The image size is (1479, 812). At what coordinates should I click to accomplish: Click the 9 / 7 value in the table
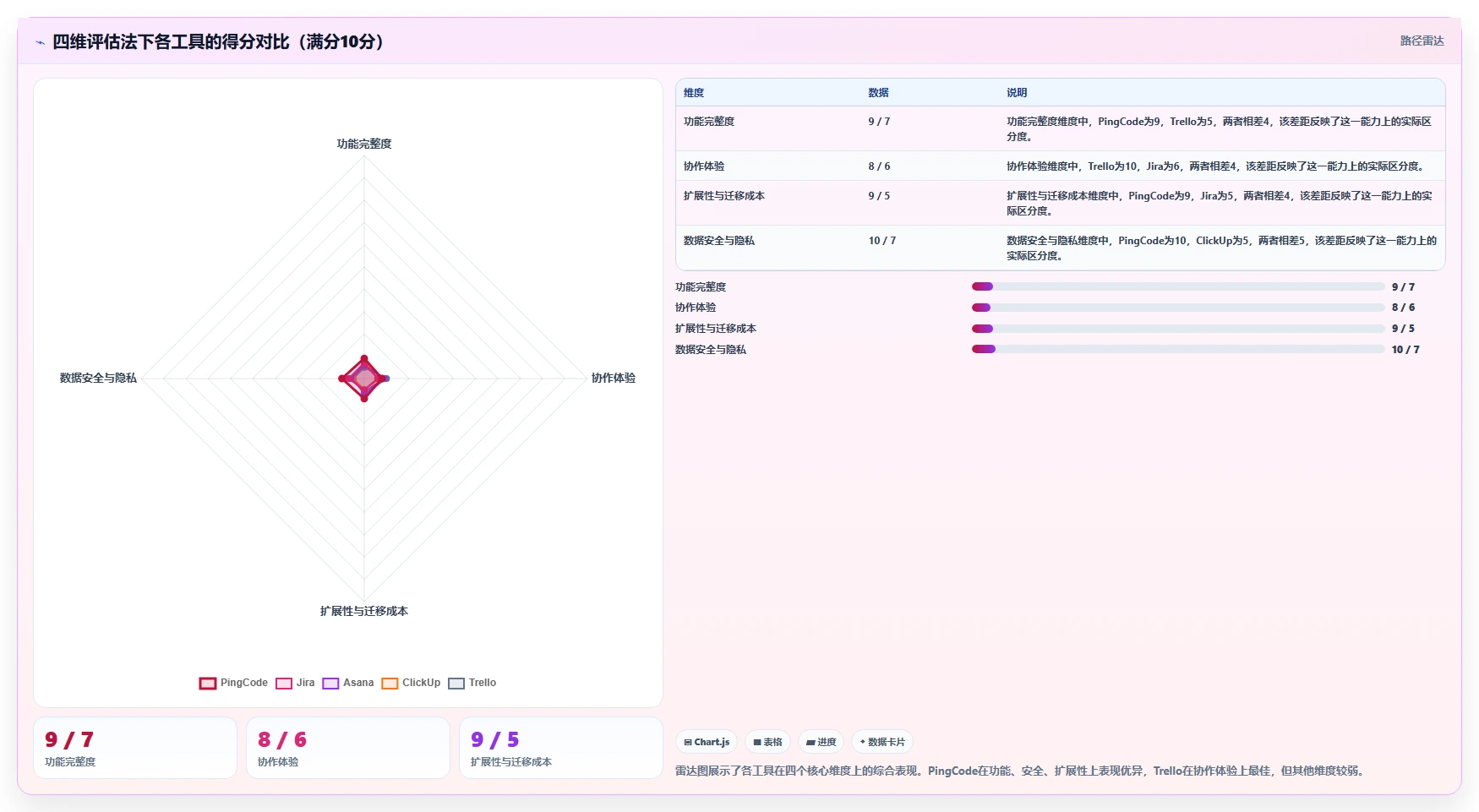tap(879, 122)
